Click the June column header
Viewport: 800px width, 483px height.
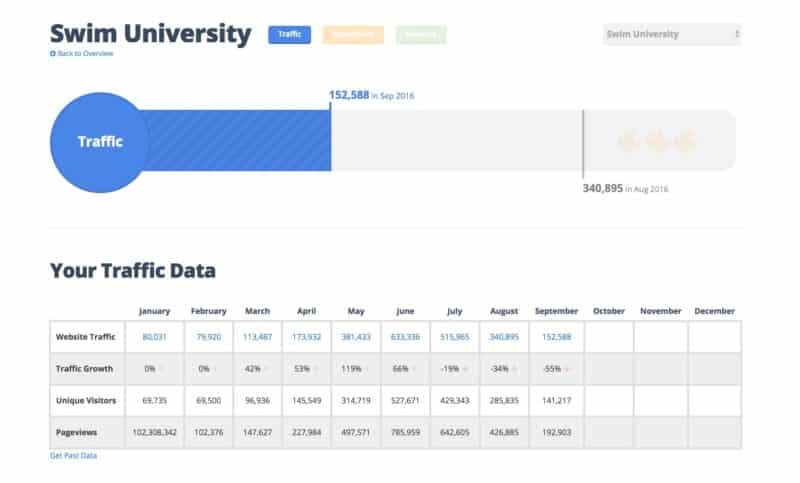coord(405,311)
